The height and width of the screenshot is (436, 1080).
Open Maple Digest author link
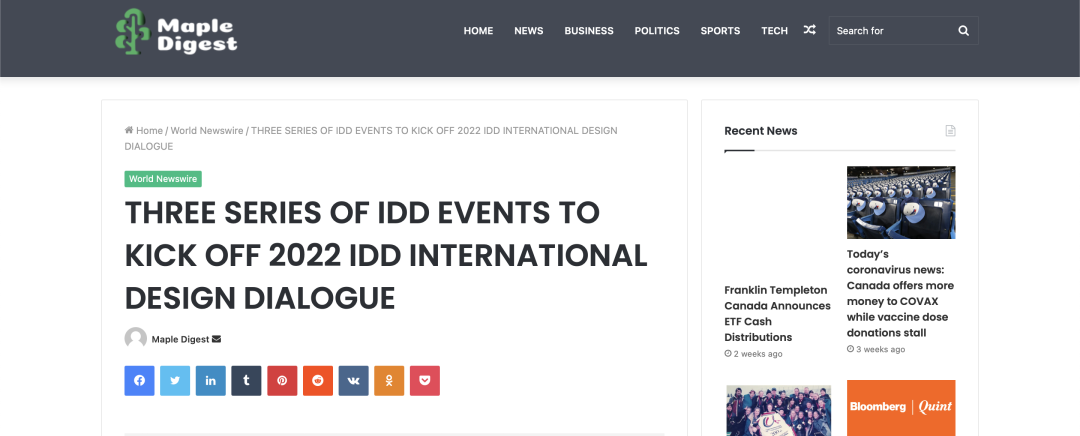180,339
